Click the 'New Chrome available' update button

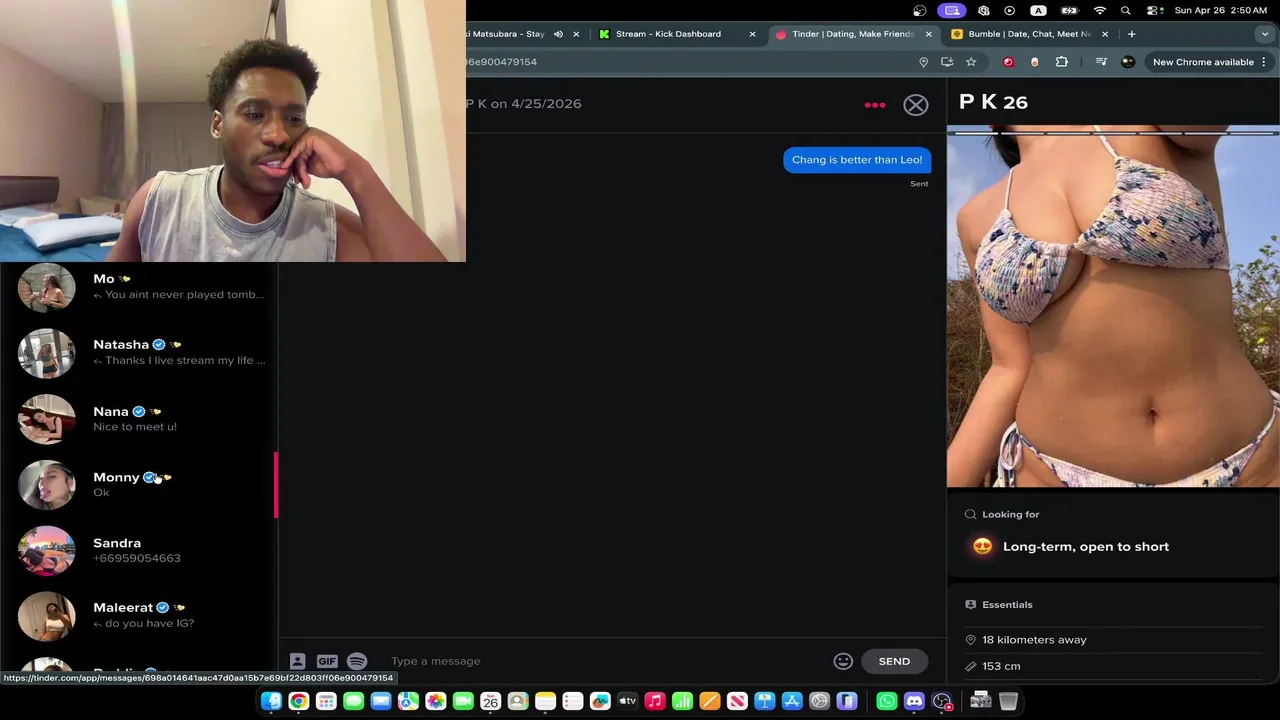(x=1210, y=62)
